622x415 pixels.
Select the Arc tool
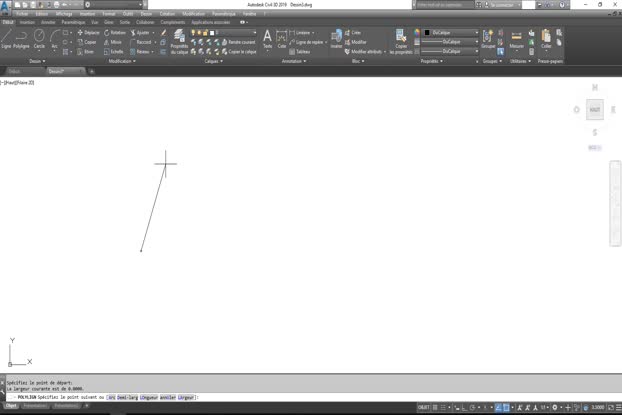[x=55, y=39]
